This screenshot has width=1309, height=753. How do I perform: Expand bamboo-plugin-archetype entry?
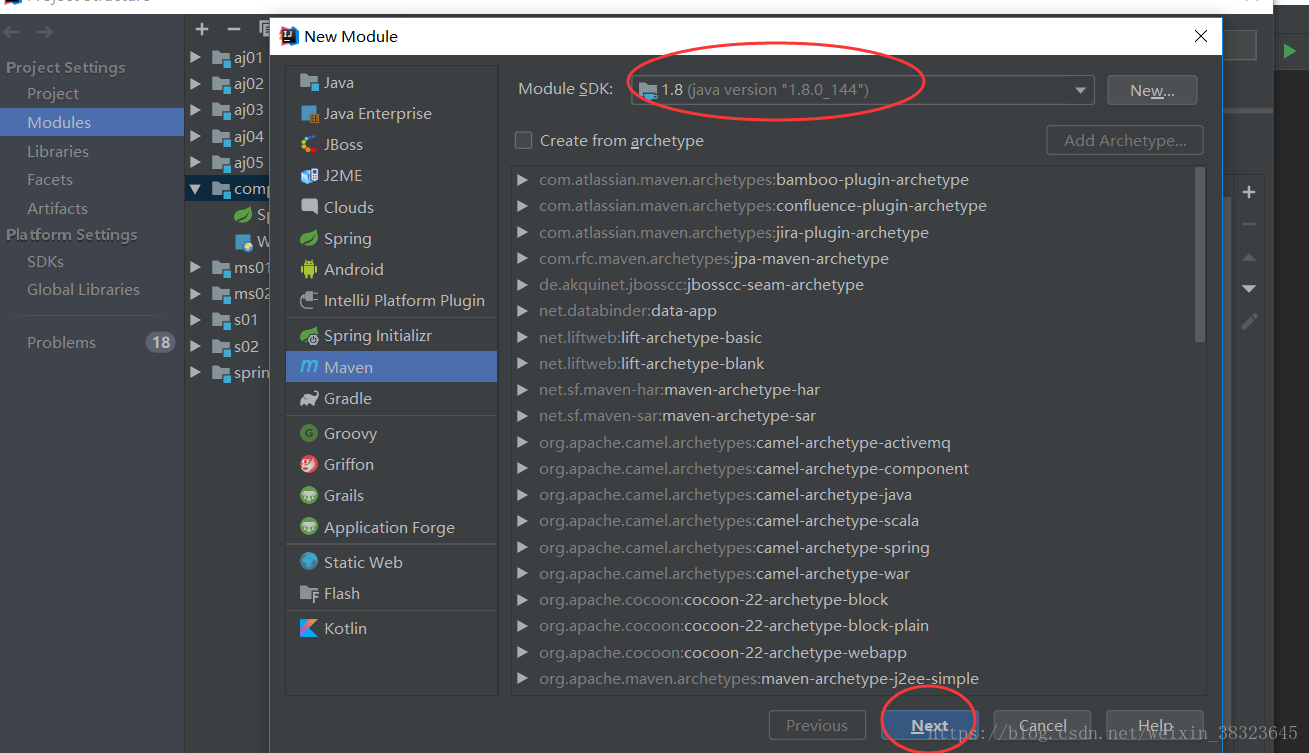(x=522, y=180)
